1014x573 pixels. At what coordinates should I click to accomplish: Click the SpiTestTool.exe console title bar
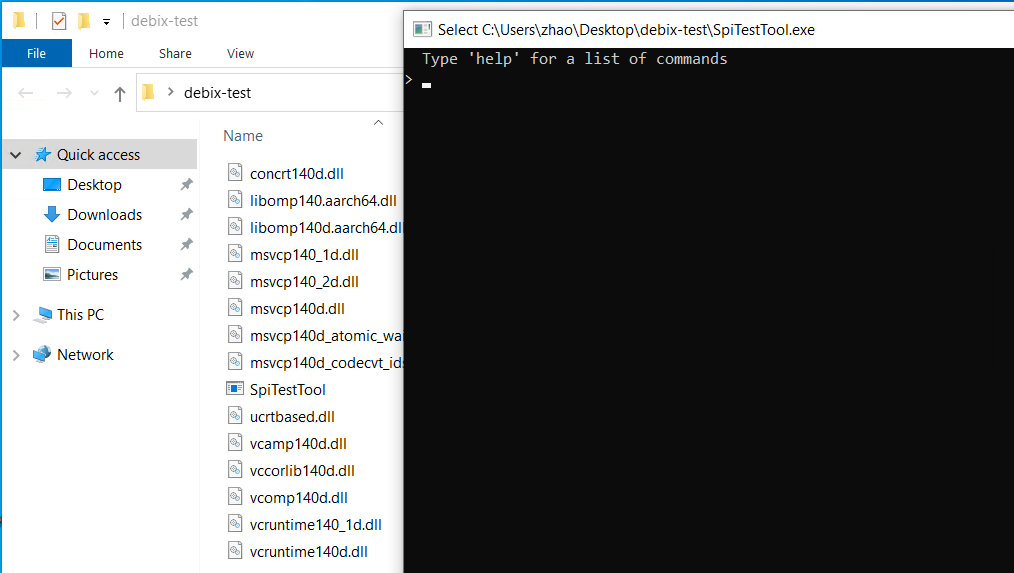coord(708,29)
